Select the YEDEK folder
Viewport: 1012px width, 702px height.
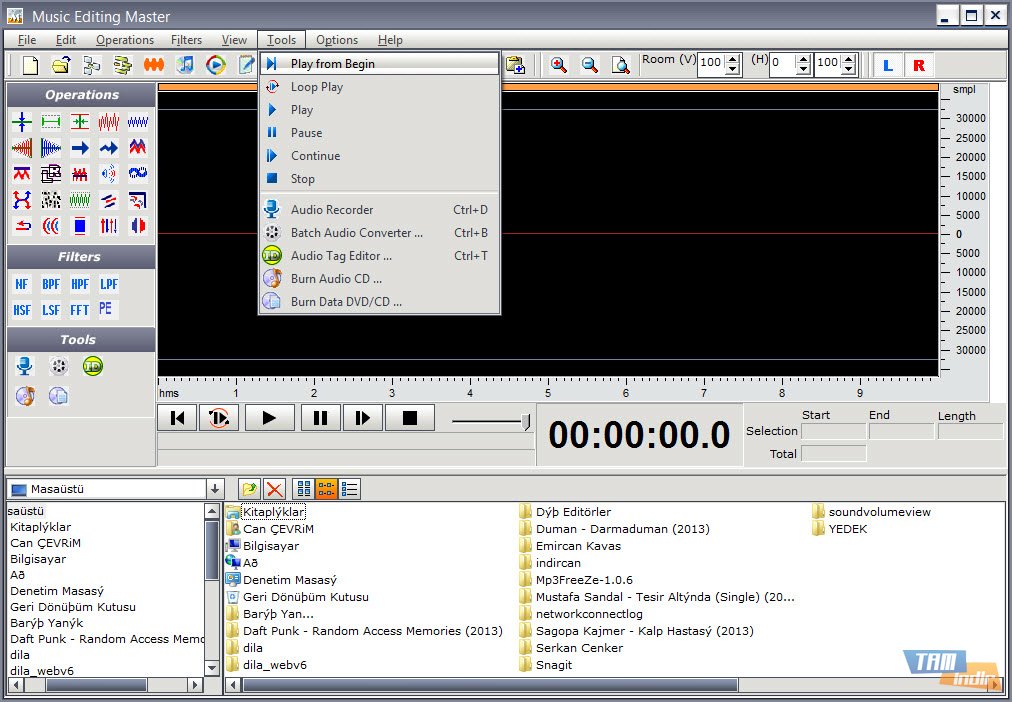coord(840,529)
